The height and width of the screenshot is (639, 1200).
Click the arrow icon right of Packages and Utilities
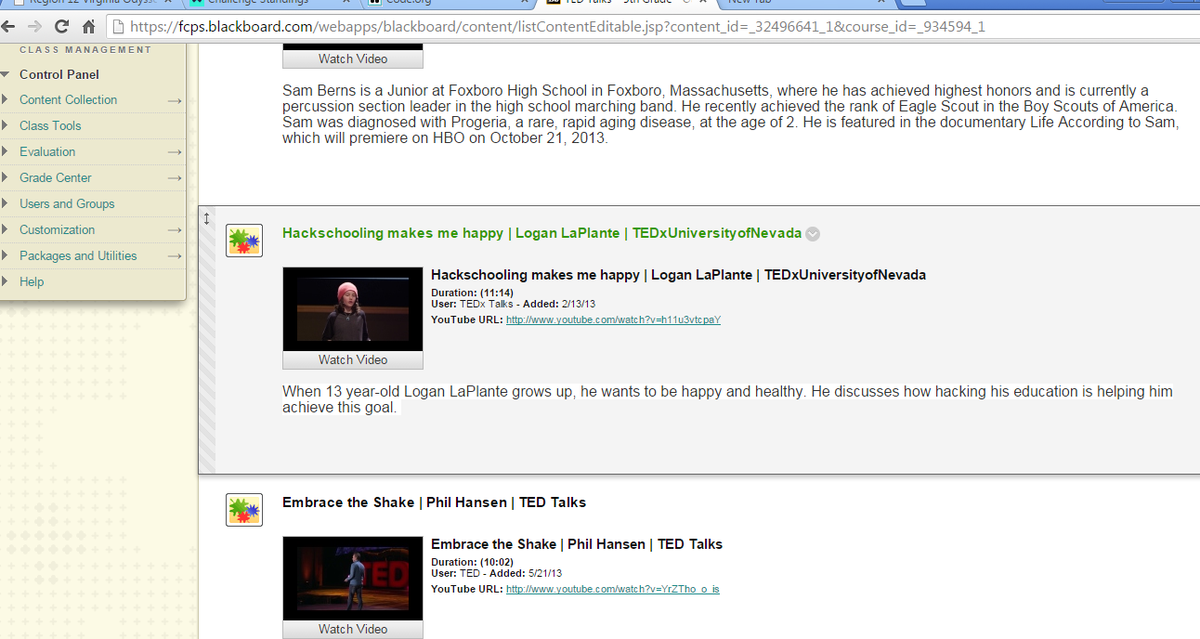[x=174, y=256]
